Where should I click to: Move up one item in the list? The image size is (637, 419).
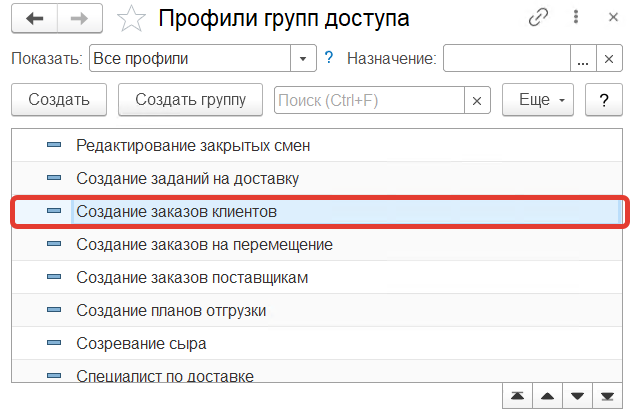[546, 396]
